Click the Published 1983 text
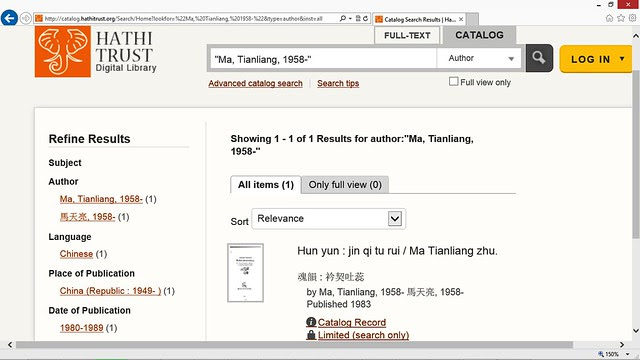640x360 pixels. pos(339,304)
